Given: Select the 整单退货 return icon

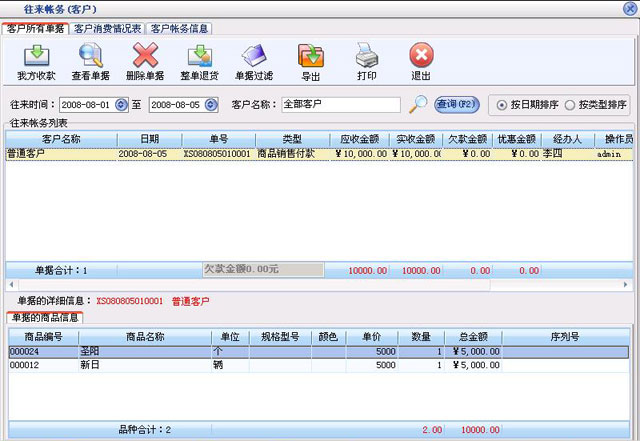Looking at the screenshot, I should click(200, 55).
